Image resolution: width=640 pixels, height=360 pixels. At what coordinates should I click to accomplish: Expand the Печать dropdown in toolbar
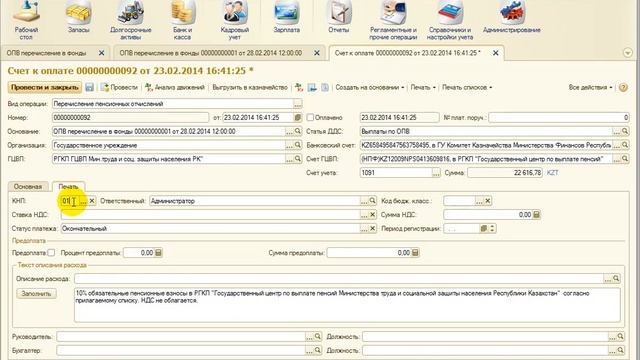tap(423, 87)
